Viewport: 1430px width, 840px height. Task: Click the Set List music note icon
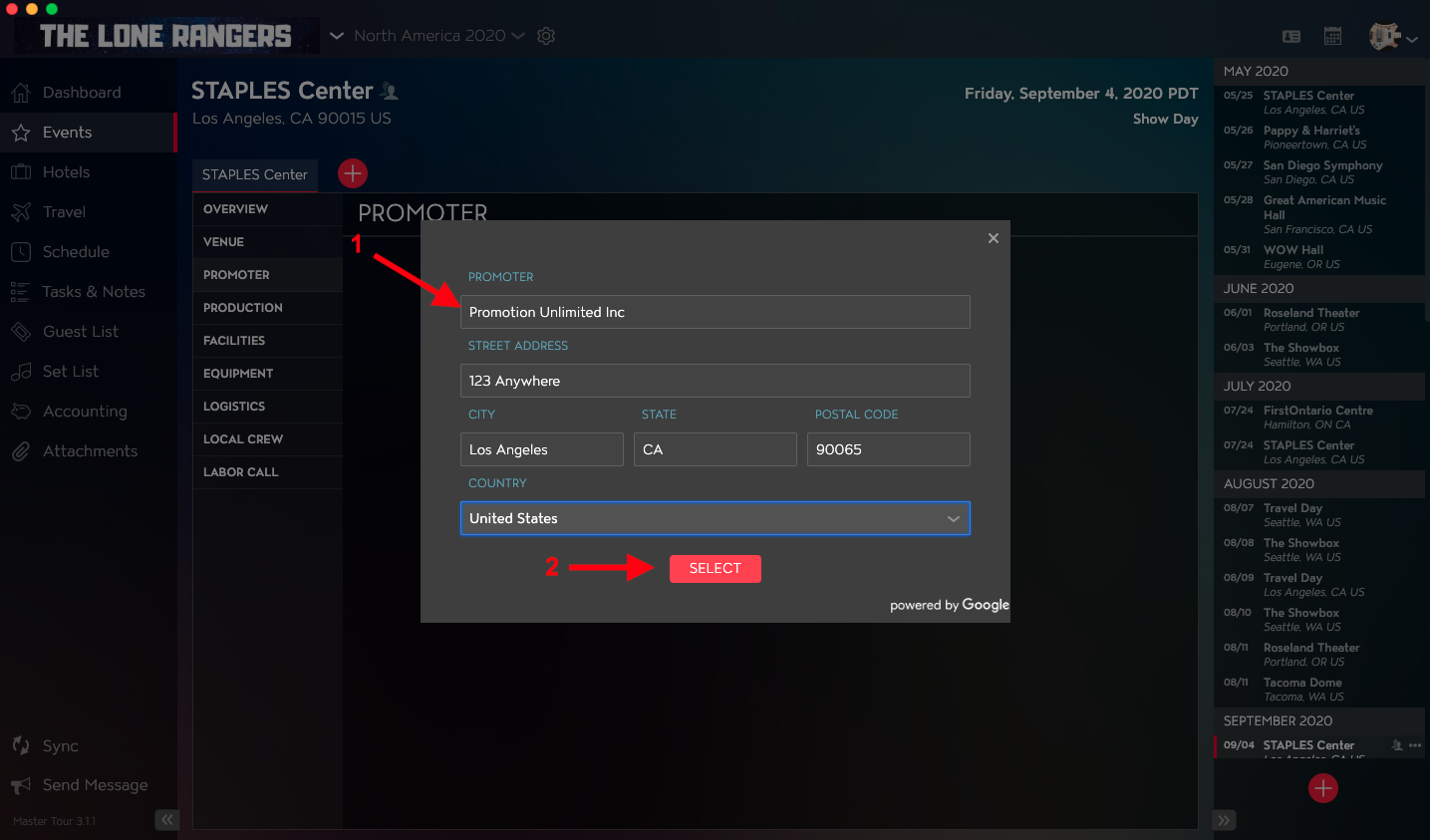21,372
